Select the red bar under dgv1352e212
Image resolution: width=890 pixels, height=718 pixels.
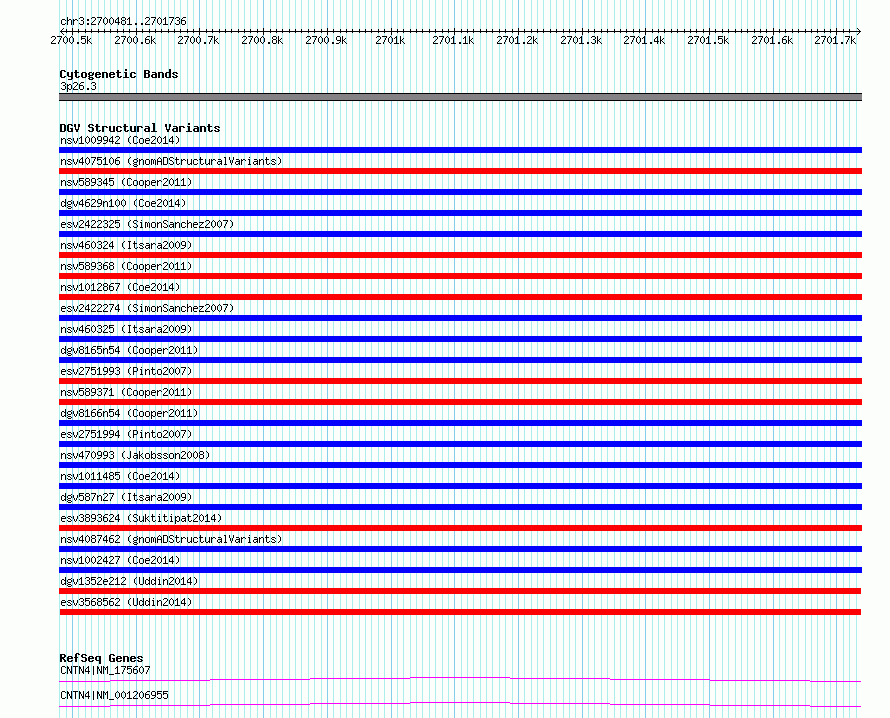click(460, 591)
